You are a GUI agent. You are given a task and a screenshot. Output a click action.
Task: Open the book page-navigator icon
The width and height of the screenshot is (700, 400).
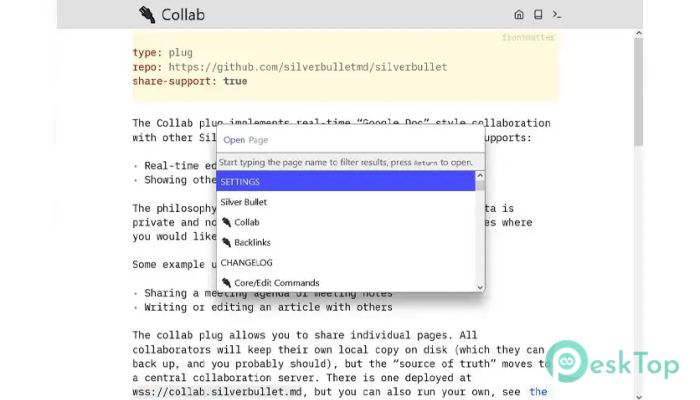[x=538, y=15]
